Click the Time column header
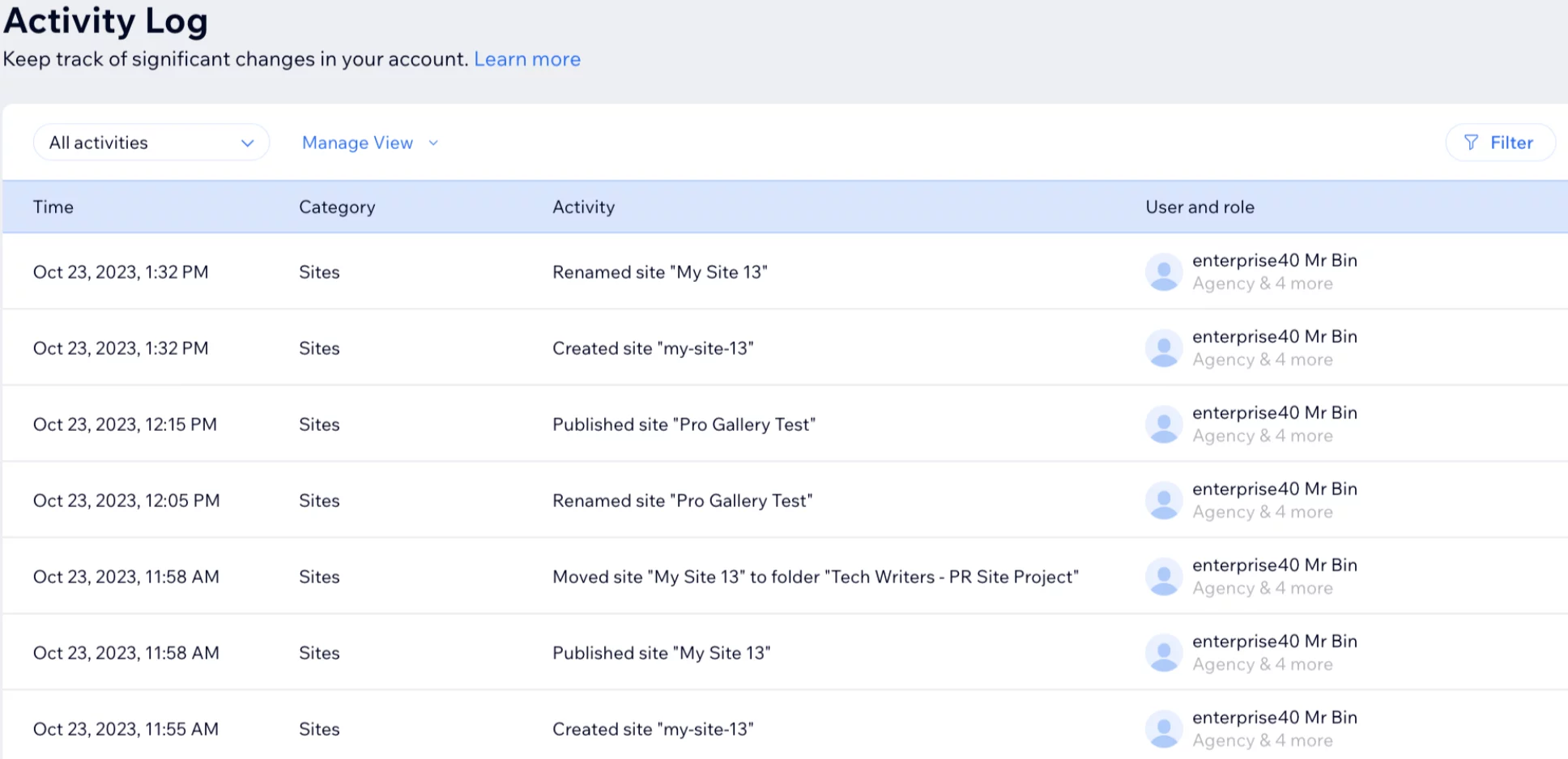 tap(53, 207)
